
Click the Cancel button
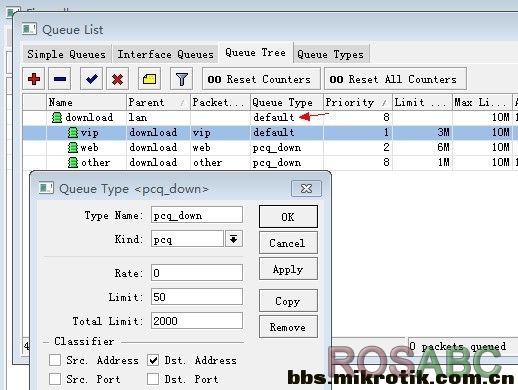(x=288, y=243)
